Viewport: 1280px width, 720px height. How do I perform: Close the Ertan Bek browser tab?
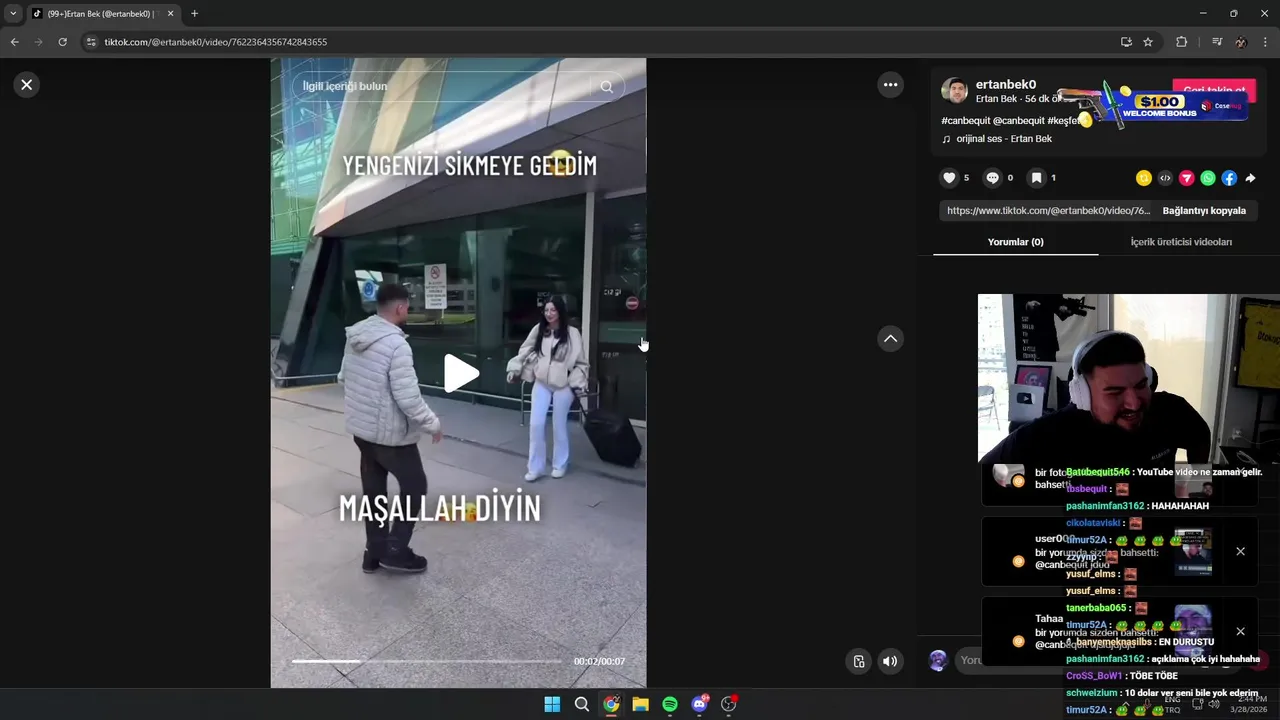point(170,14)
